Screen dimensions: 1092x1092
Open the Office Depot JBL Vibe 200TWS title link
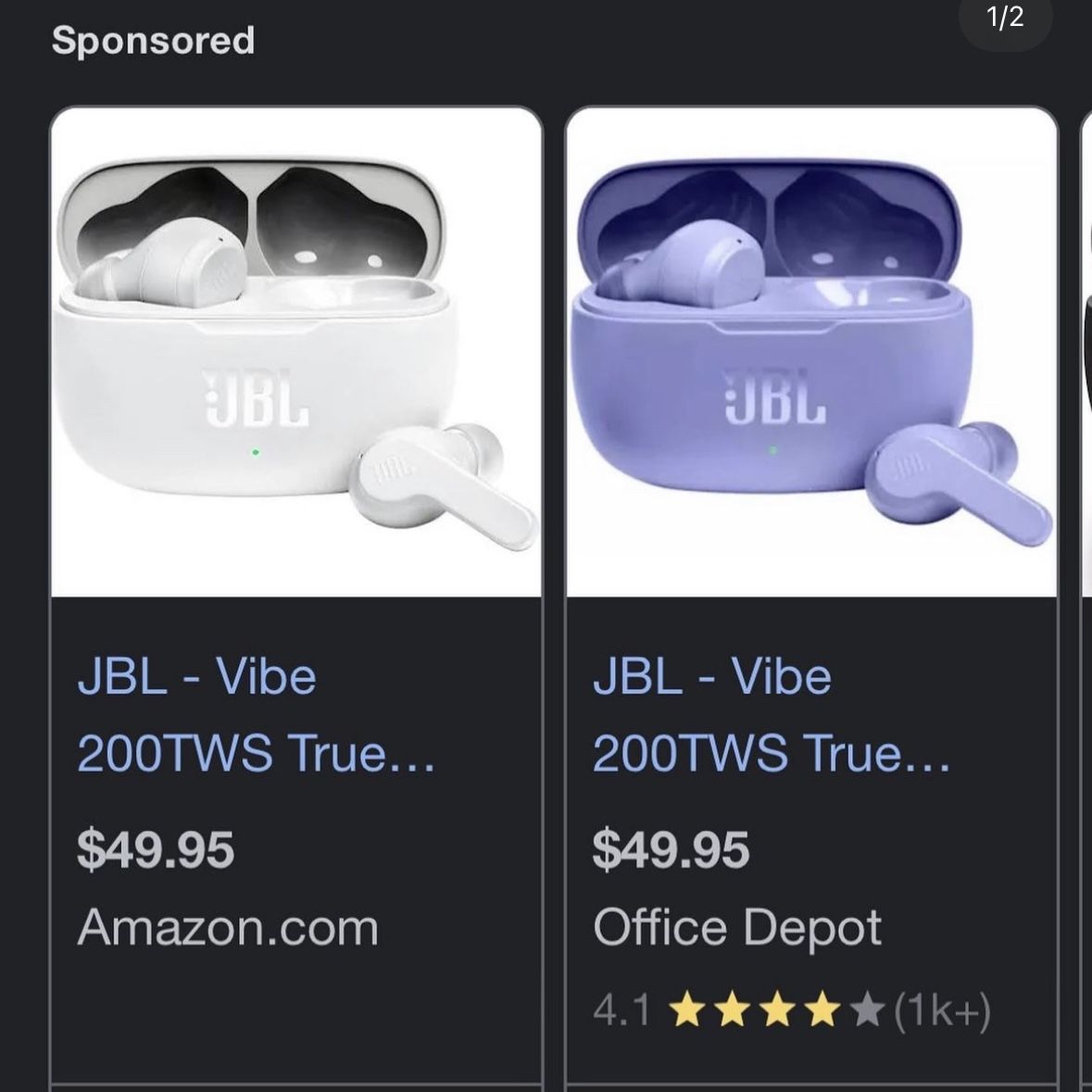(x=771, y=714)
